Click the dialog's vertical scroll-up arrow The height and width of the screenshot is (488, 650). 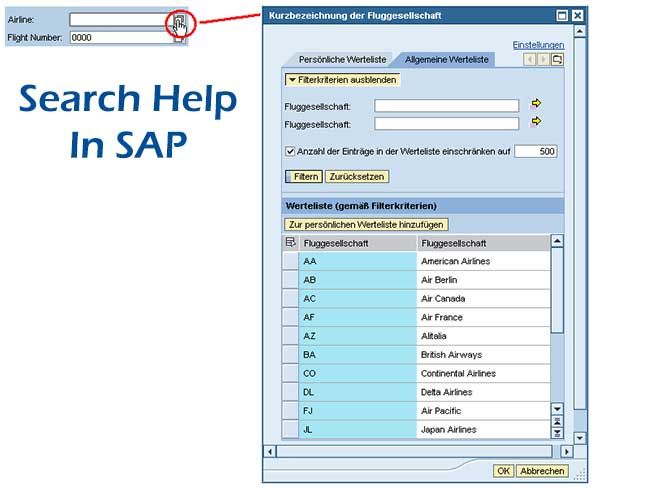tap(580, 32)
